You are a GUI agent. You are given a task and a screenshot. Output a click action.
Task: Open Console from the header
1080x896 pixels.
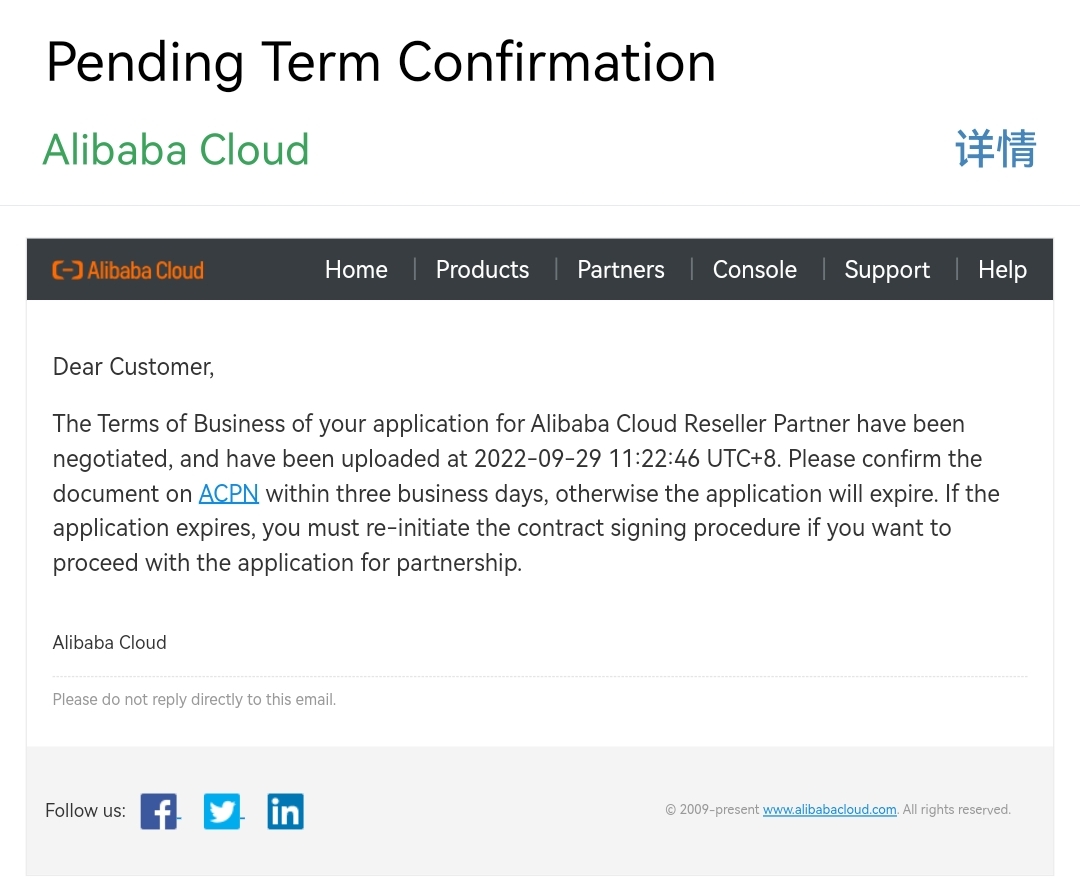(754, 270)
